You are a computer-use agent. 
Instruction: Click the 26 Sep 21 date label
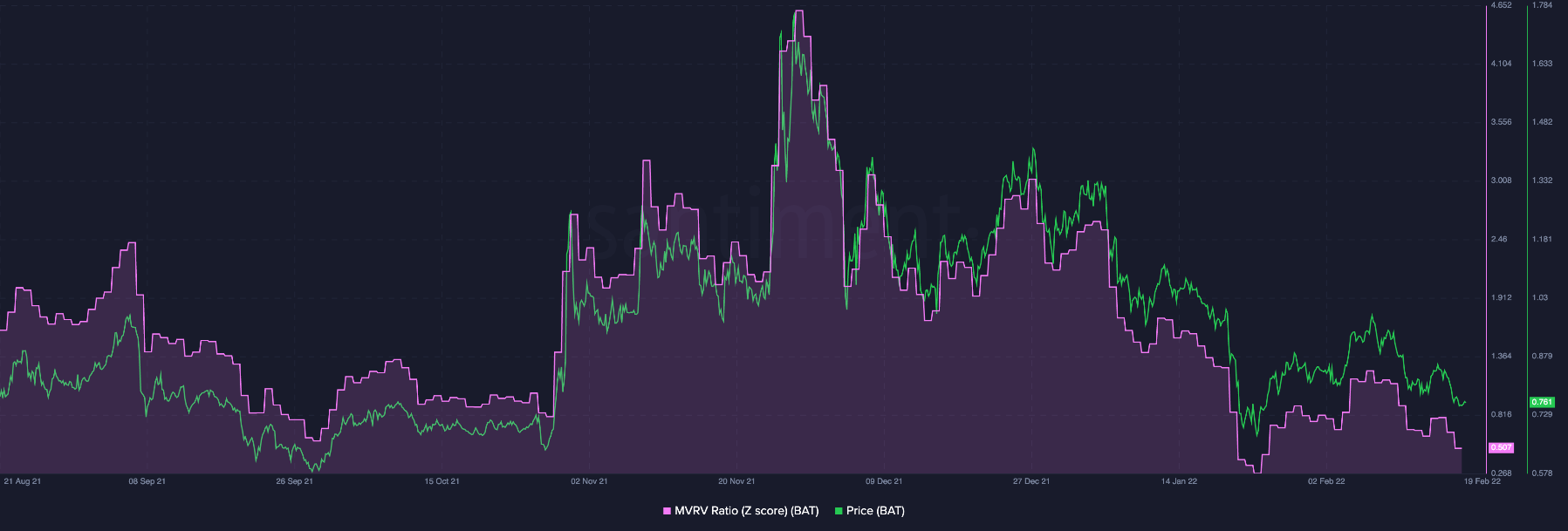(x=294, y=481)
